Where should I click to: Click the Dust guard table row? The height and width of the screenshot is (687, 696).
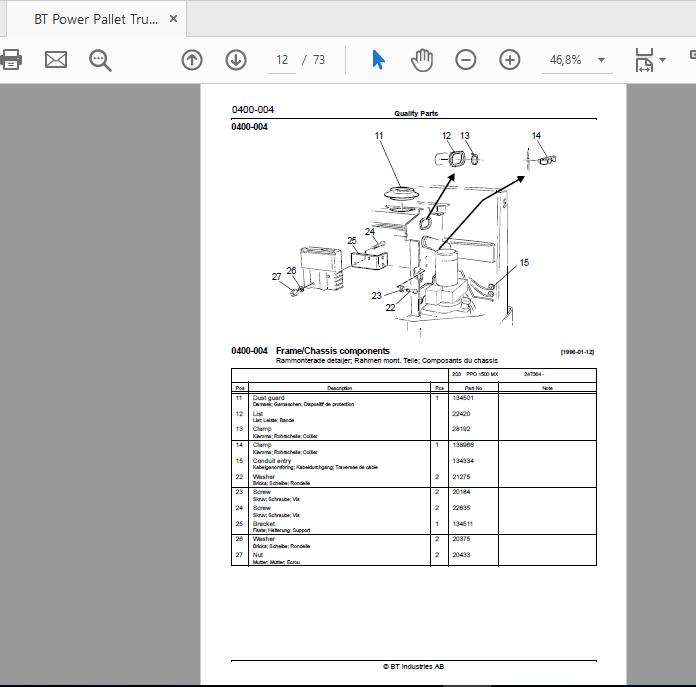point(414,400)
